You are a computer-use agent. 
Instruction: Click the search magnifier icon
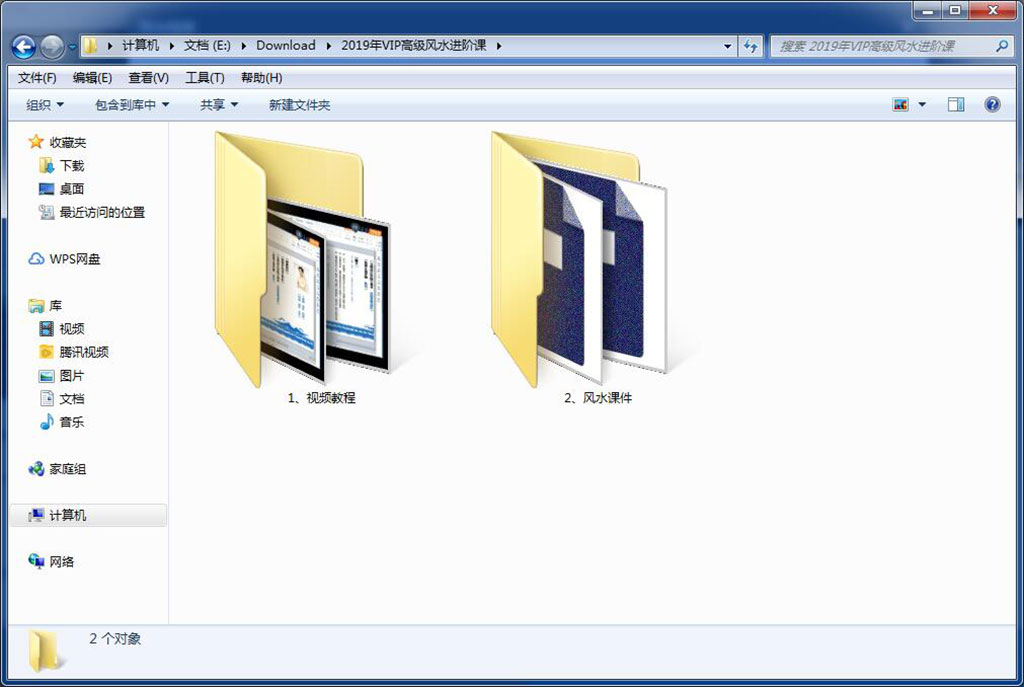pos(1002,46)
